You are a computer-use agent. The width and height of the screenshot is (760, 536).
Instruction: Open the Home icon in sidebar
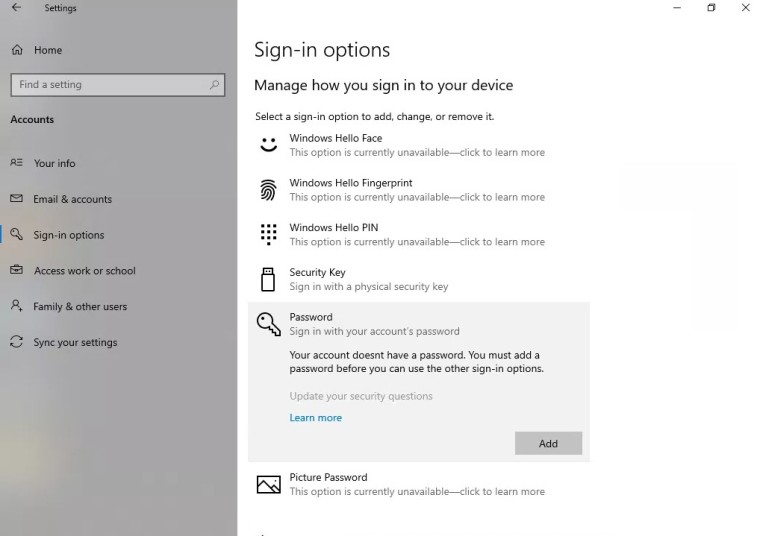[x=17, y=50]
